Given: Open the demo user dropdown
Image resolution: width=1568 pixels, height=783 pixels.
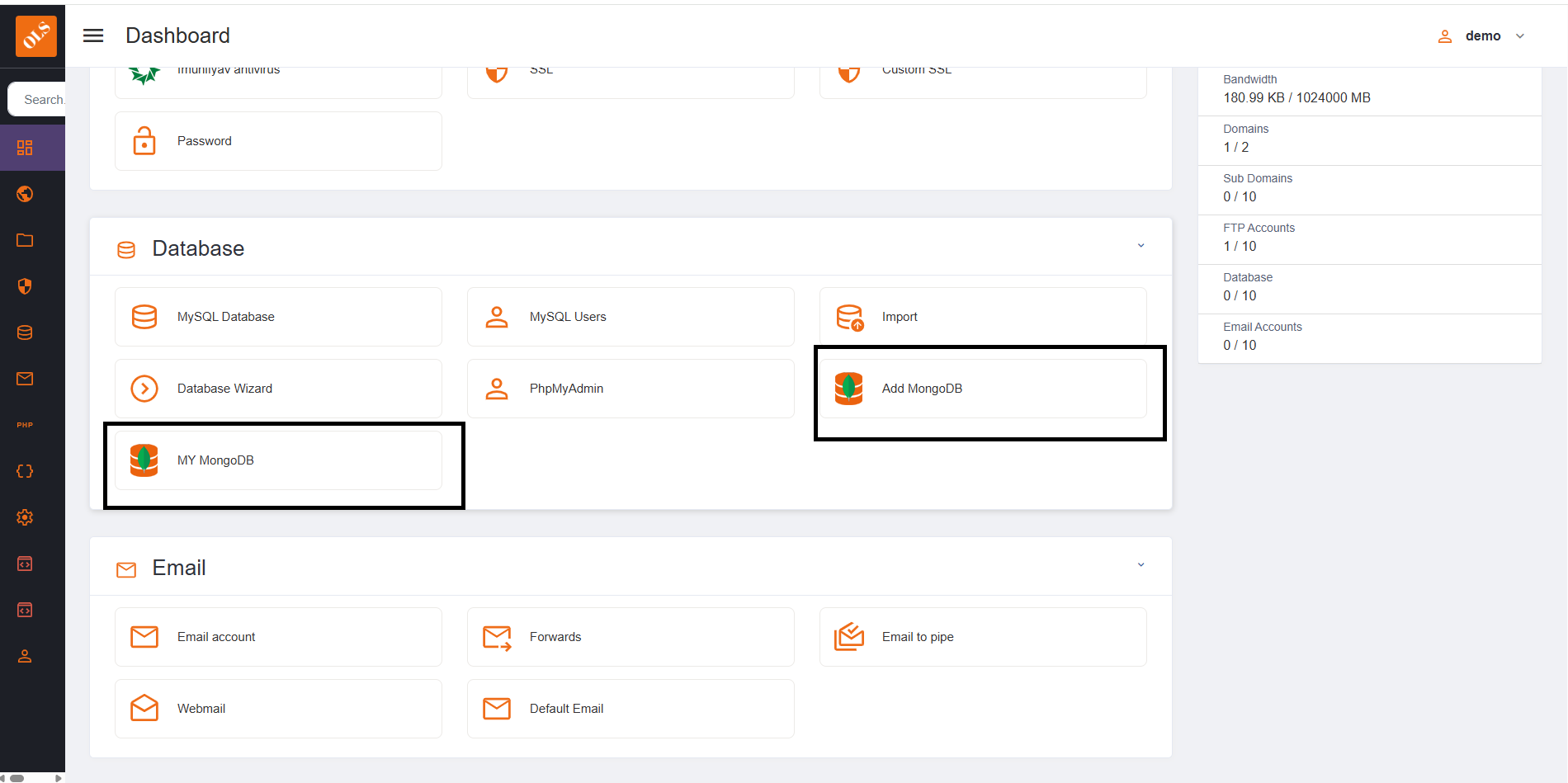Looking at the screenshot, I should [1482, 36].
